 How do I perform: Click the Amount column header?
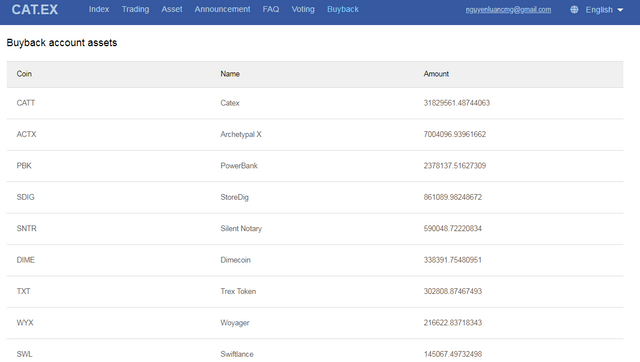(436, 74)
